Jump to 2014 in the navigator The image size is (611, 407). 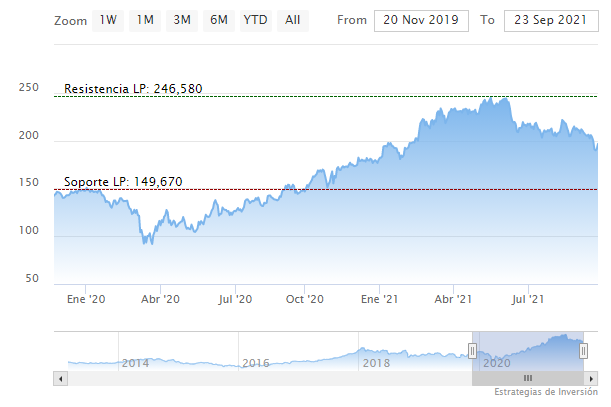135,363
